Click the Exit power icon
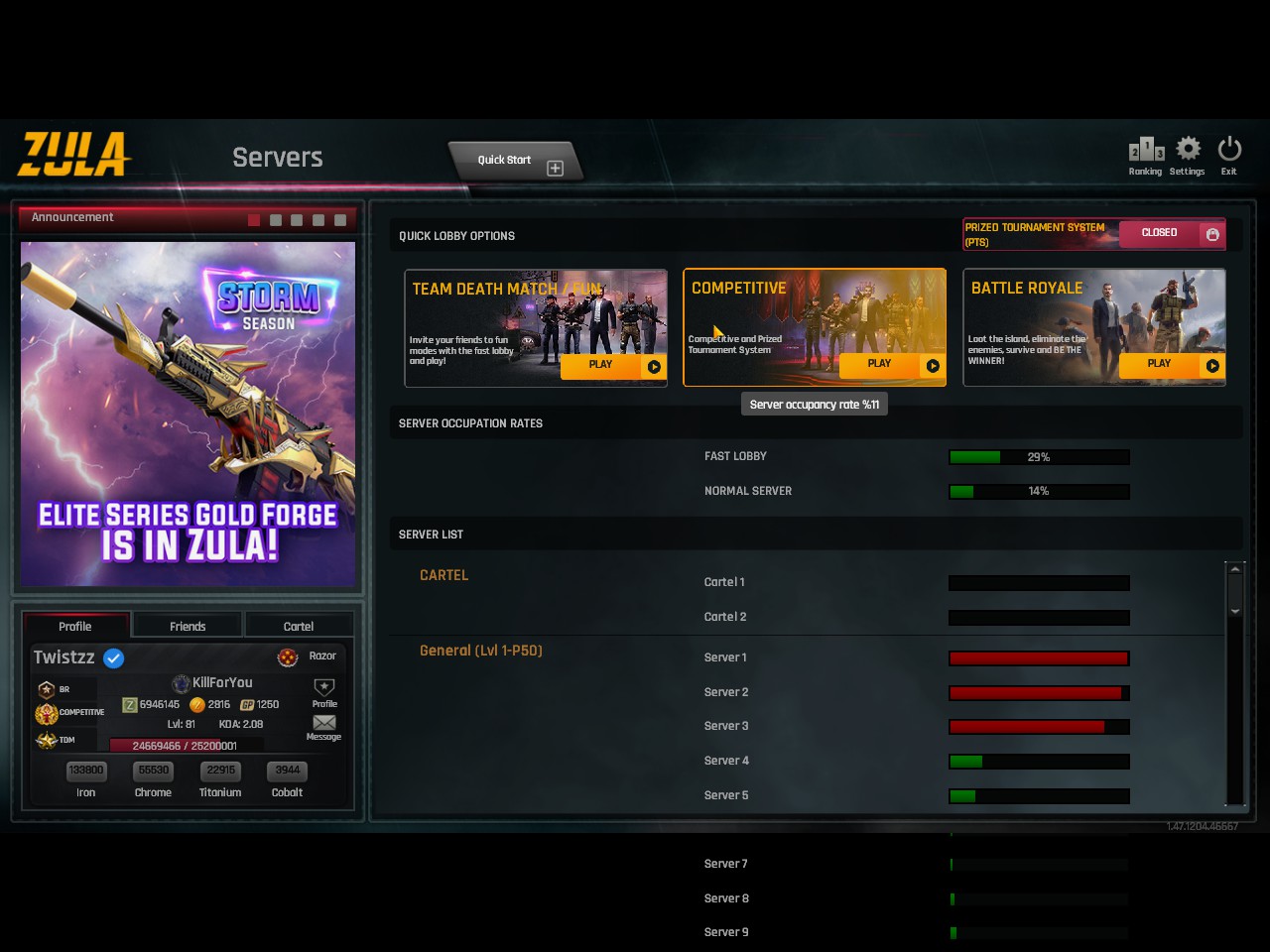 click(x=1229, y=149)
